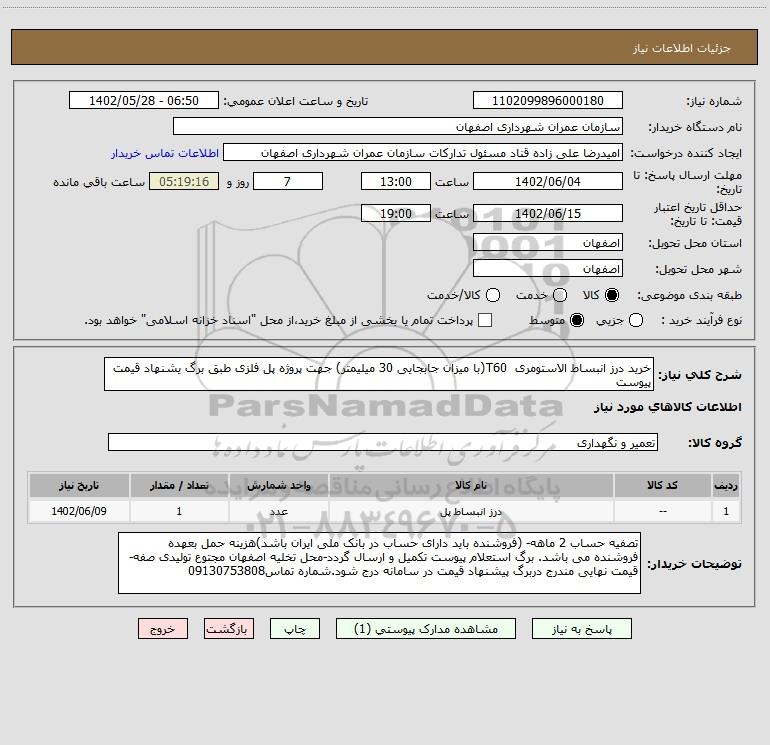The image size is (770, 745).
Task: Click the ردیف column header
Action: click(x=726, y=486)
